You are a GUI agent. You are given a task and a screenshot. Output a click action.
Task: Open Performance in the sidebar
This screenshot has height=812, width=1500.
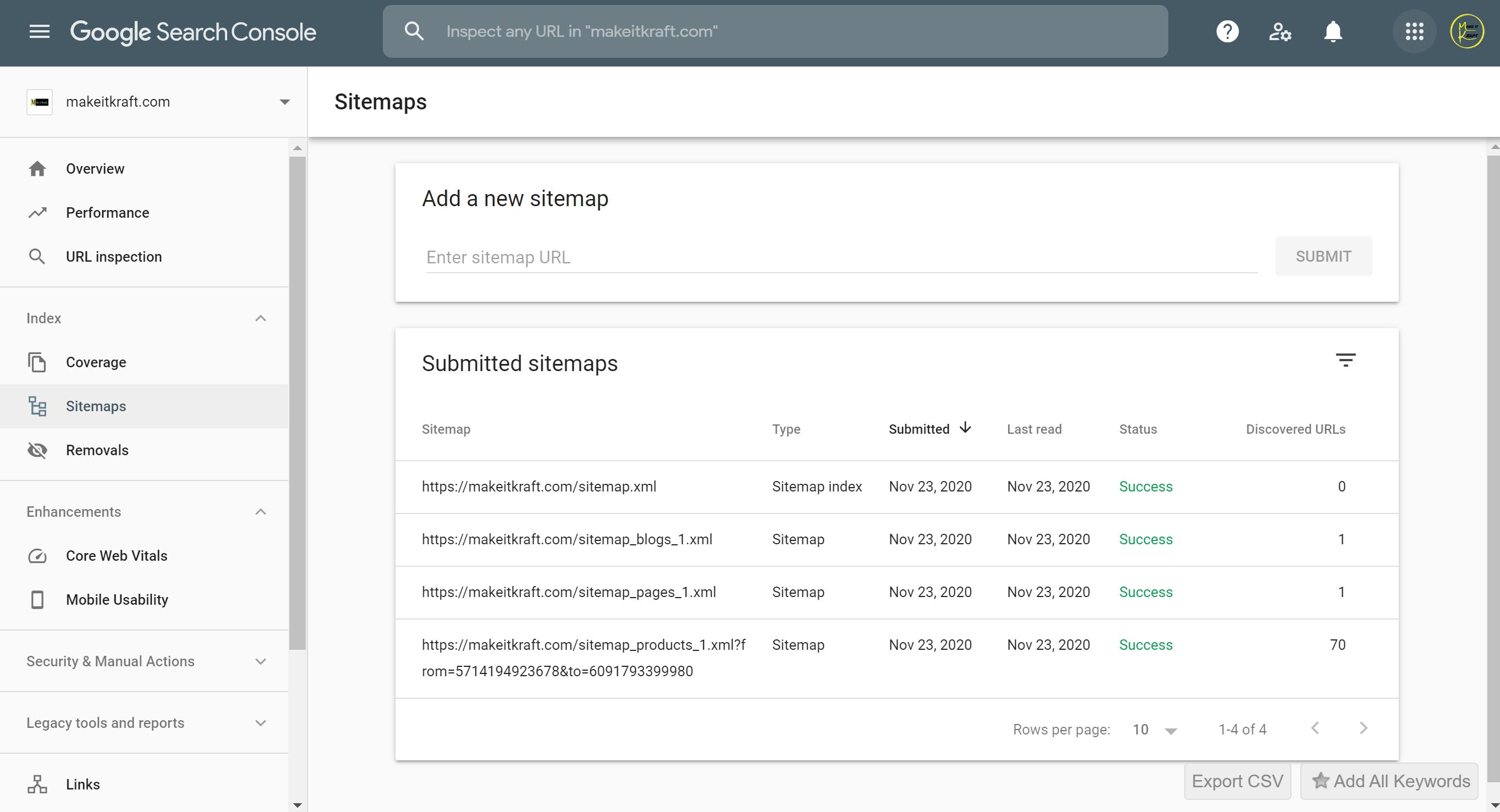145,212
